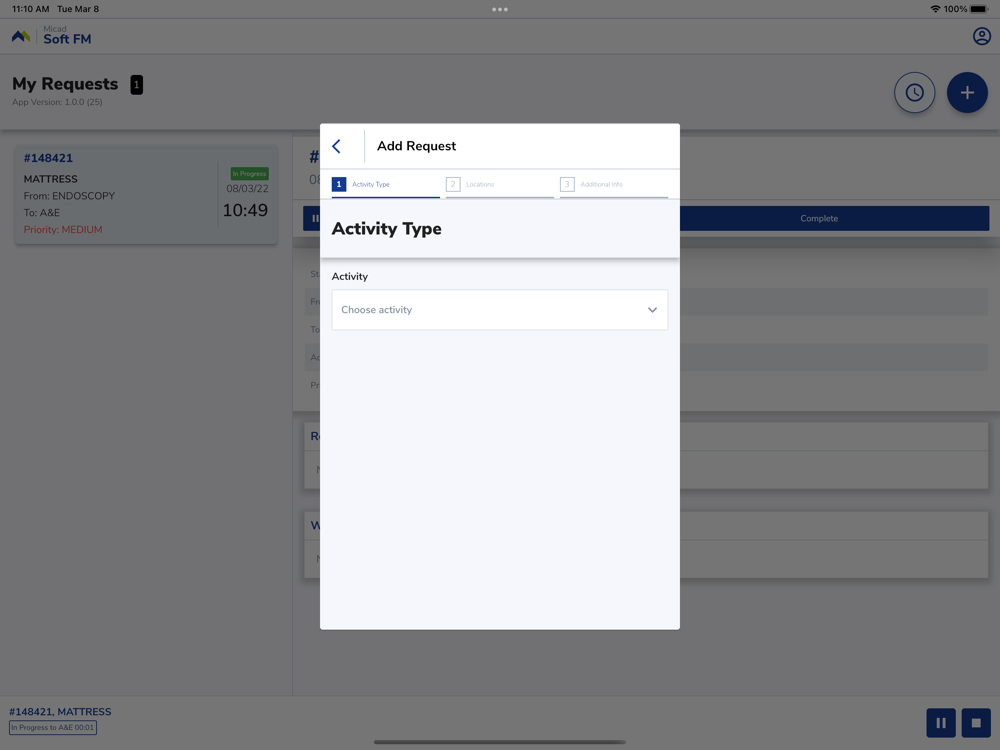The height and width of the screenshot is (750, 1000).
Task: Tap the In Progress status badge
Action: [249, 173]
